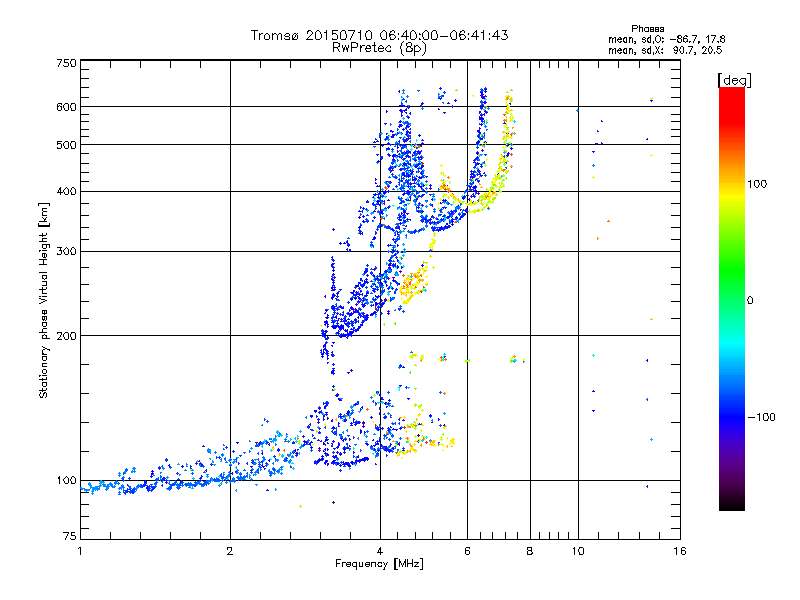Screen dimensions: 800x600
Task: Click the '[deg]' colorbar unit label
Action: click(x=734, y=80)
